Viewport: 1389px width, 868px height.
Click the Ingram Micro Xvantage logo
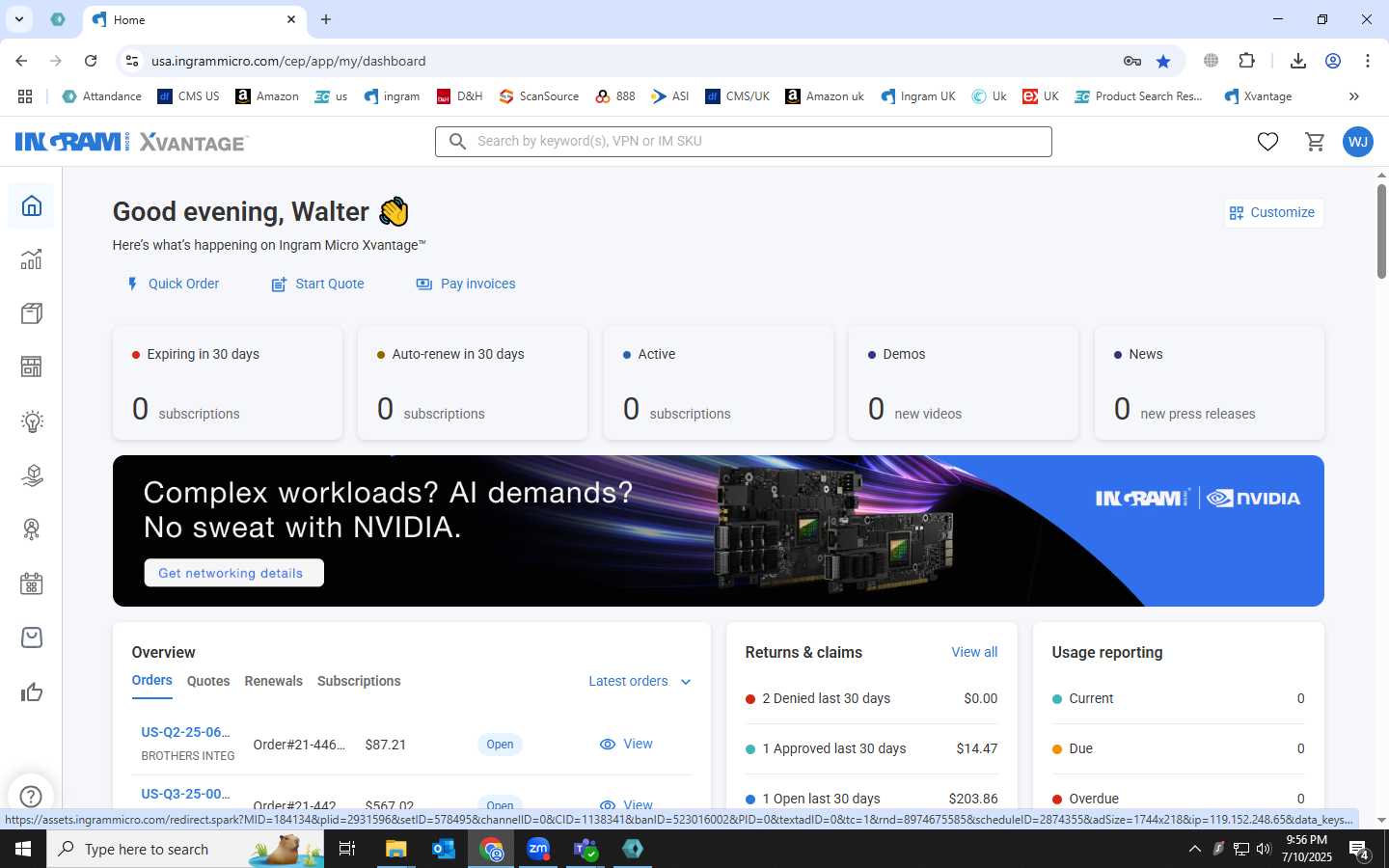132,142
